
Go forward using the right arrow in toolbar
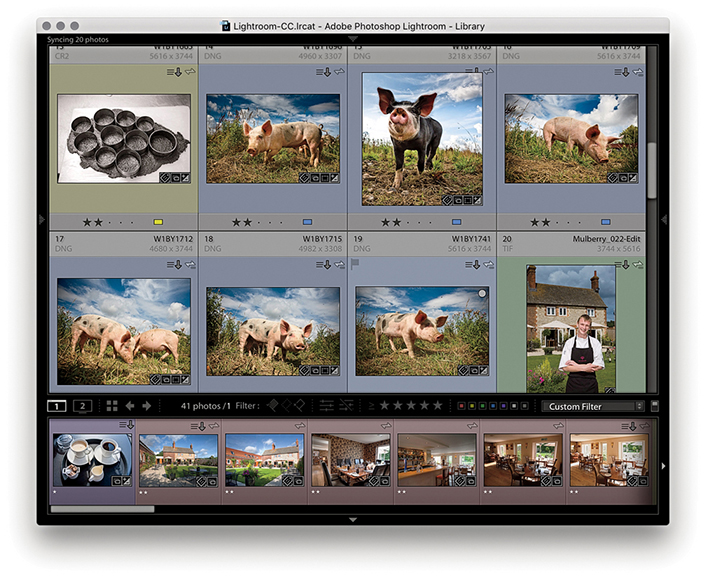146,406
